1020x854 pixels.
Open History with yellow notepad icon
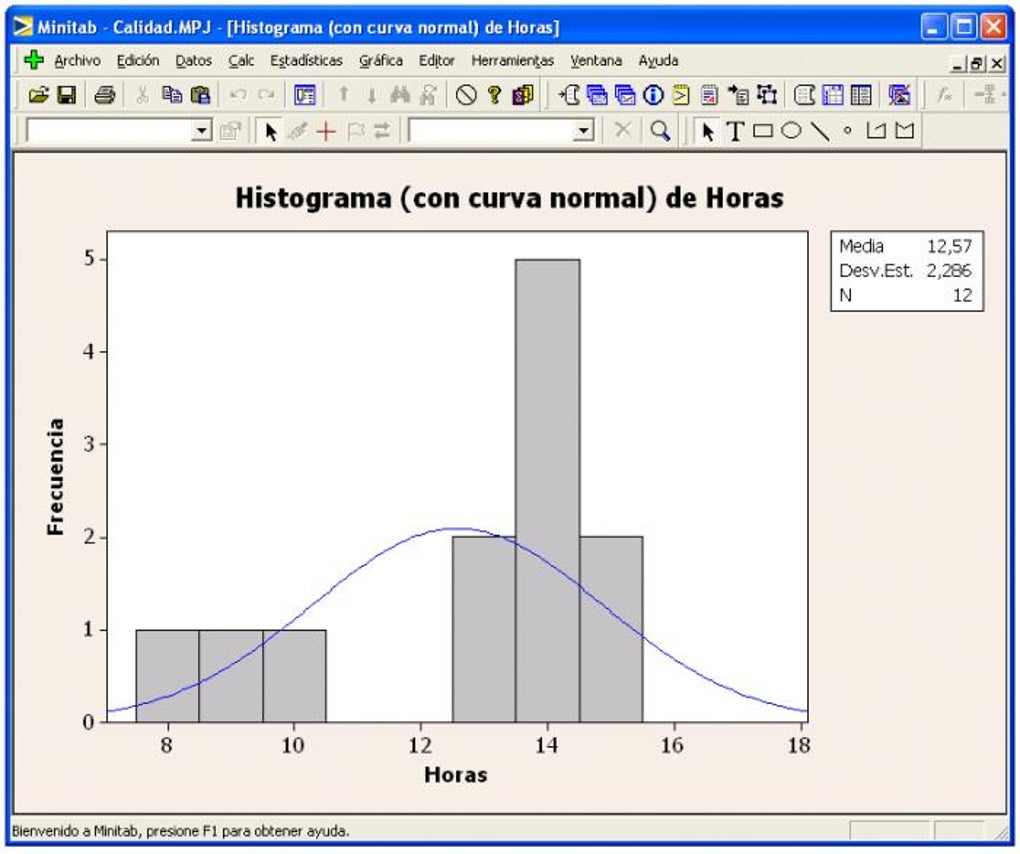pyautogui.click(x=681, y=96)
